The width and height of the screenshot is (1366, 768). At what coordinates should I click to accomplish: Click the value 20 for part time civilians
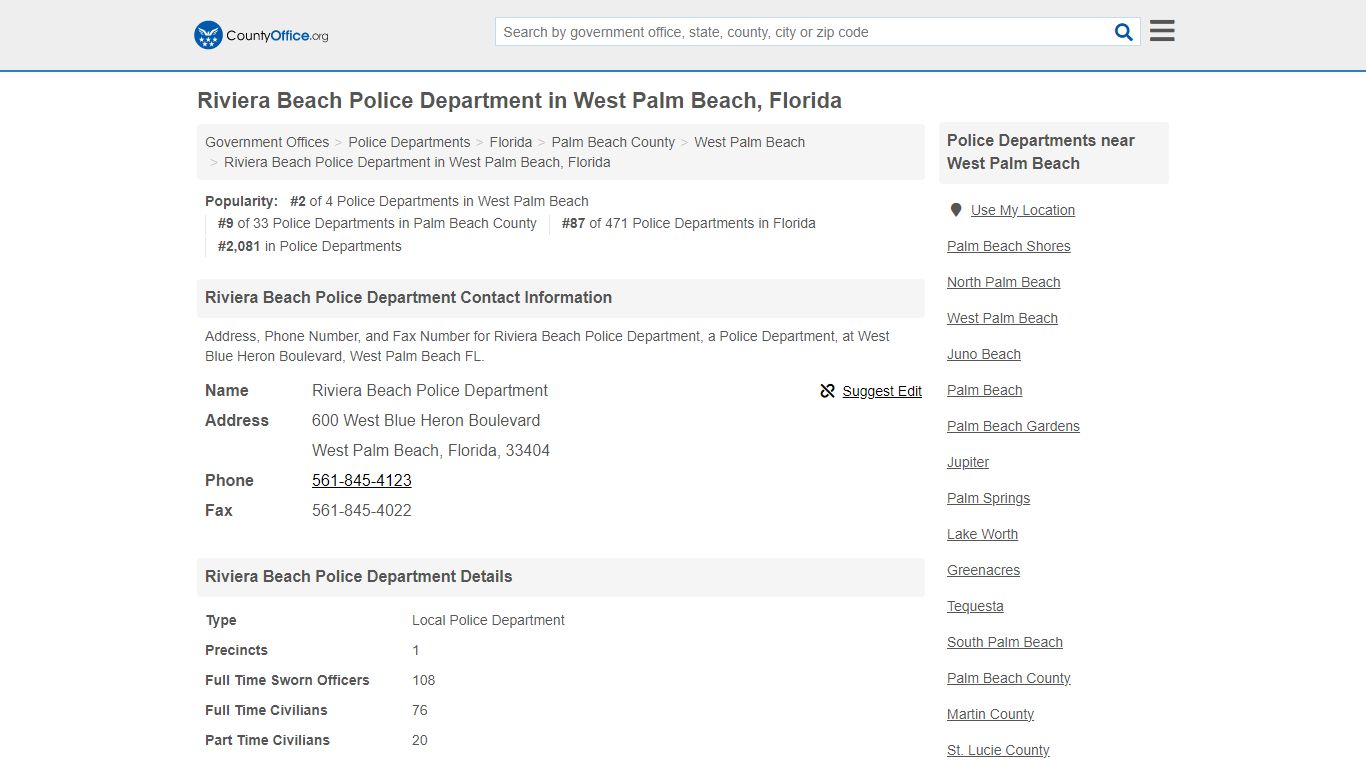(x=419, y=740)
